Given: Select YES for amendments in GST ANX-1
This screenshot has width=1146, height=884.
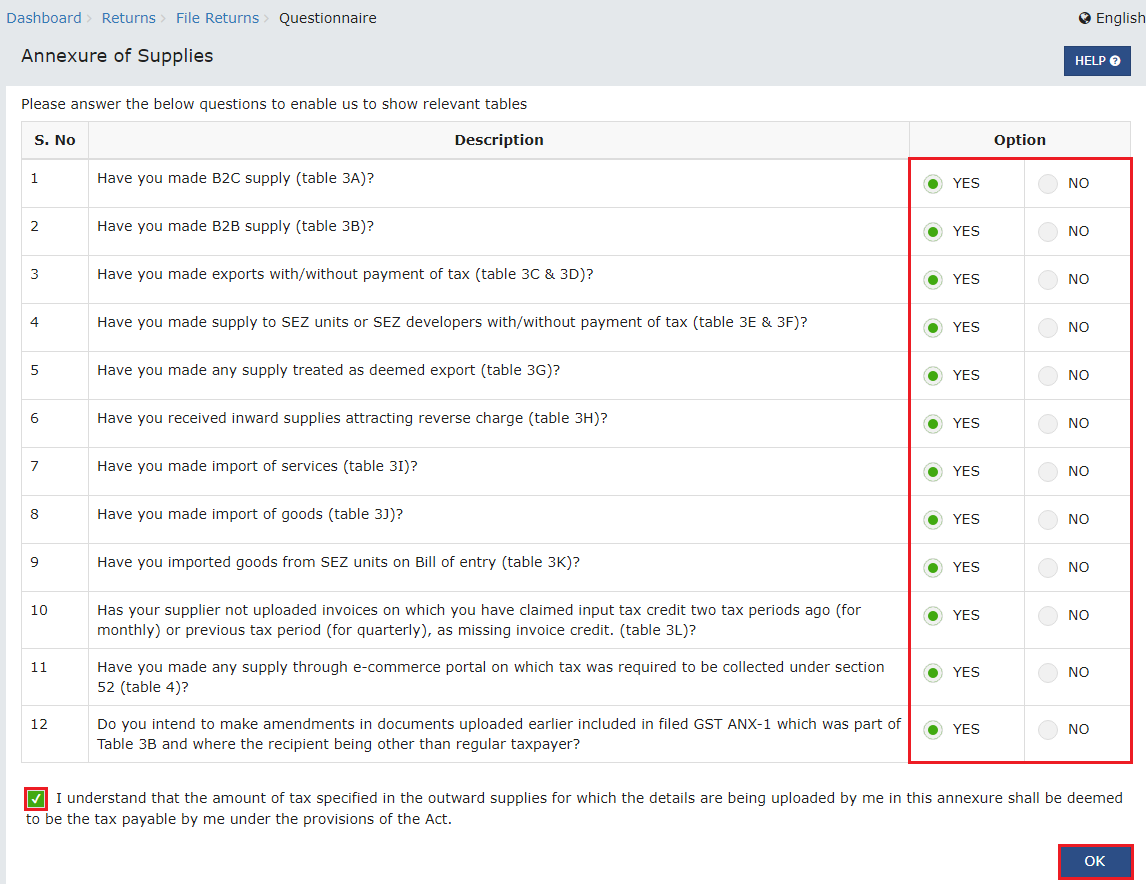Looking at the screenshot, I should pyautogui.click(x=933, y=729).
